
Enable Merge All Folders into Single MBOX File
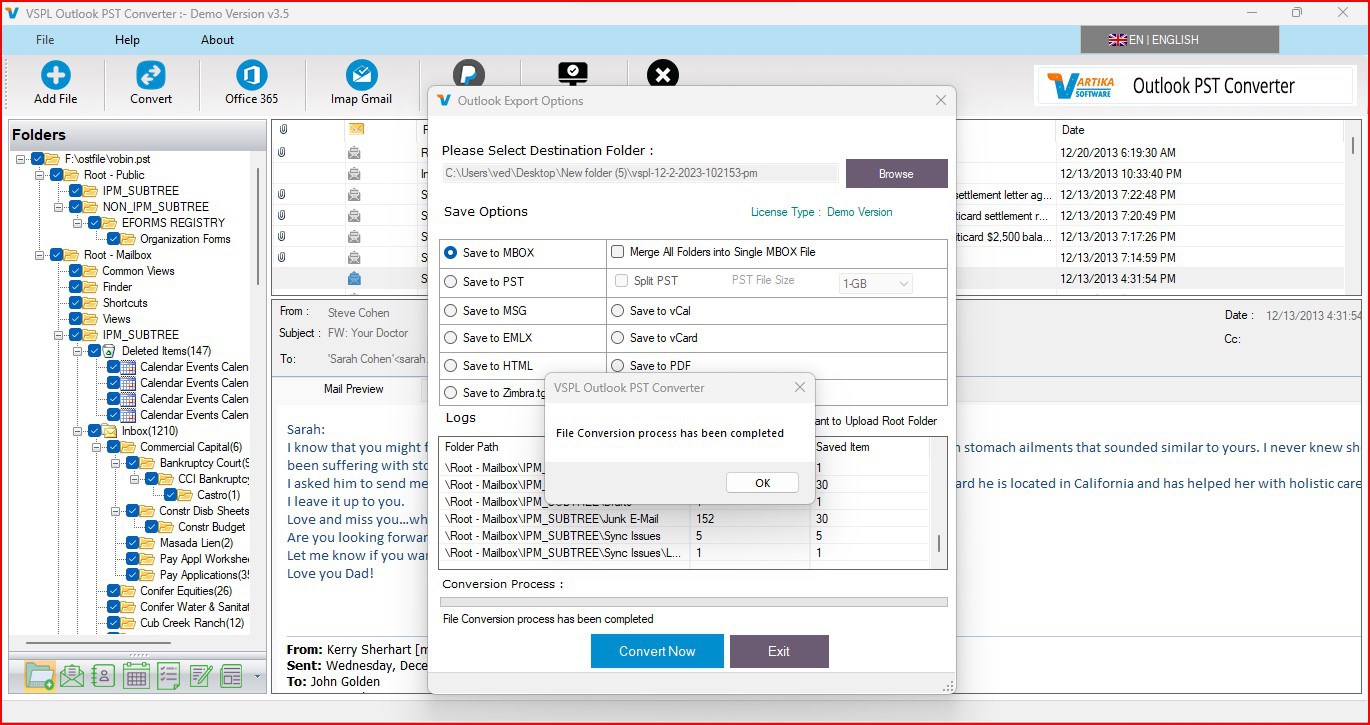coord(618,252)
